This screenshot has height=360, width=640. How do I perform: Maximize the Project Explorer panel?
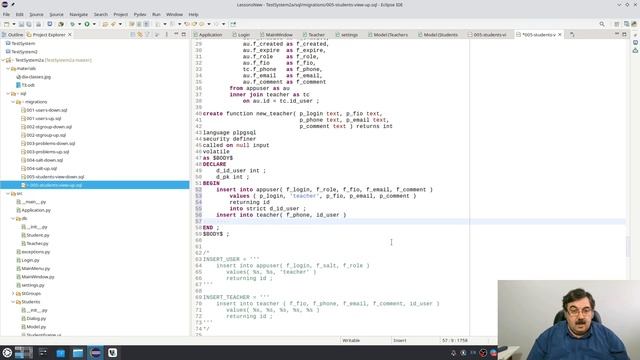tap(184, 35)
